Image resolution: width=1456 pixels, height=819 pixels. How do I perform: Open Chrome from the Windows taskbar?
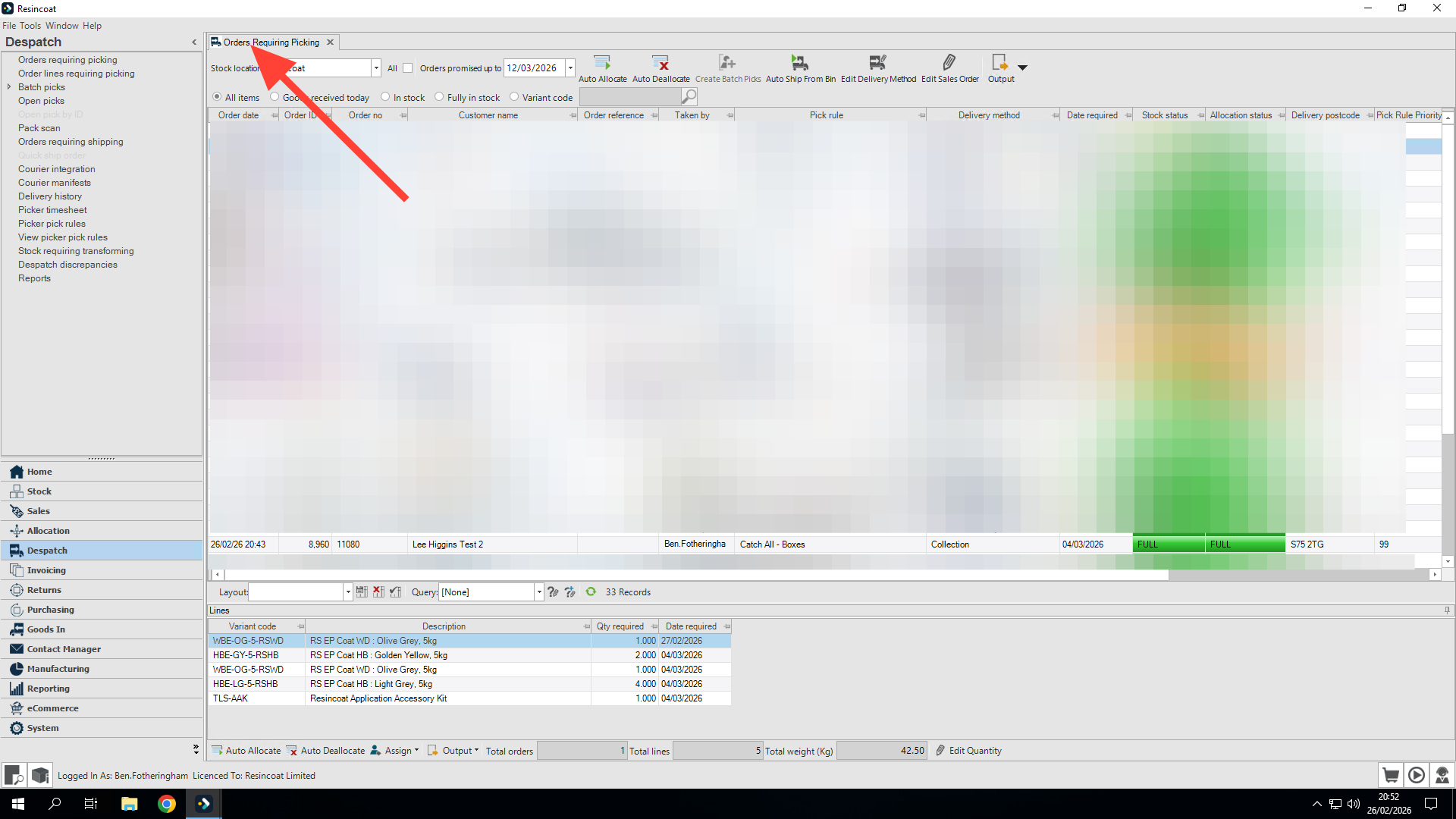point(167,804)
